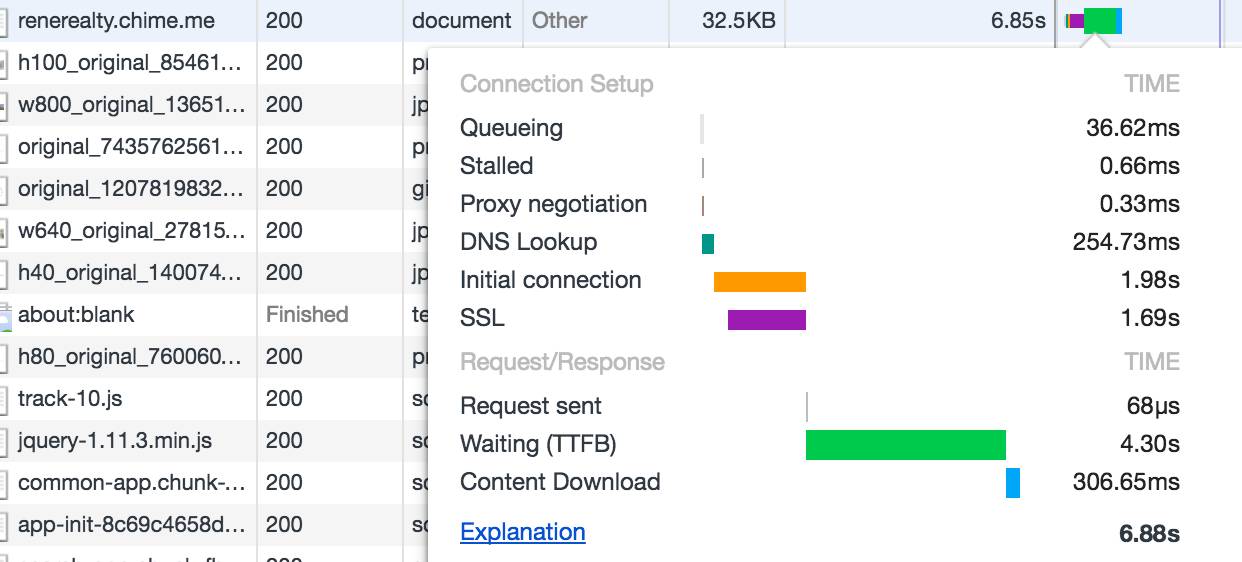Click the Explanation link in timing popup
1242x562 pixels.
pyautogui.click(x=522, y=532)
